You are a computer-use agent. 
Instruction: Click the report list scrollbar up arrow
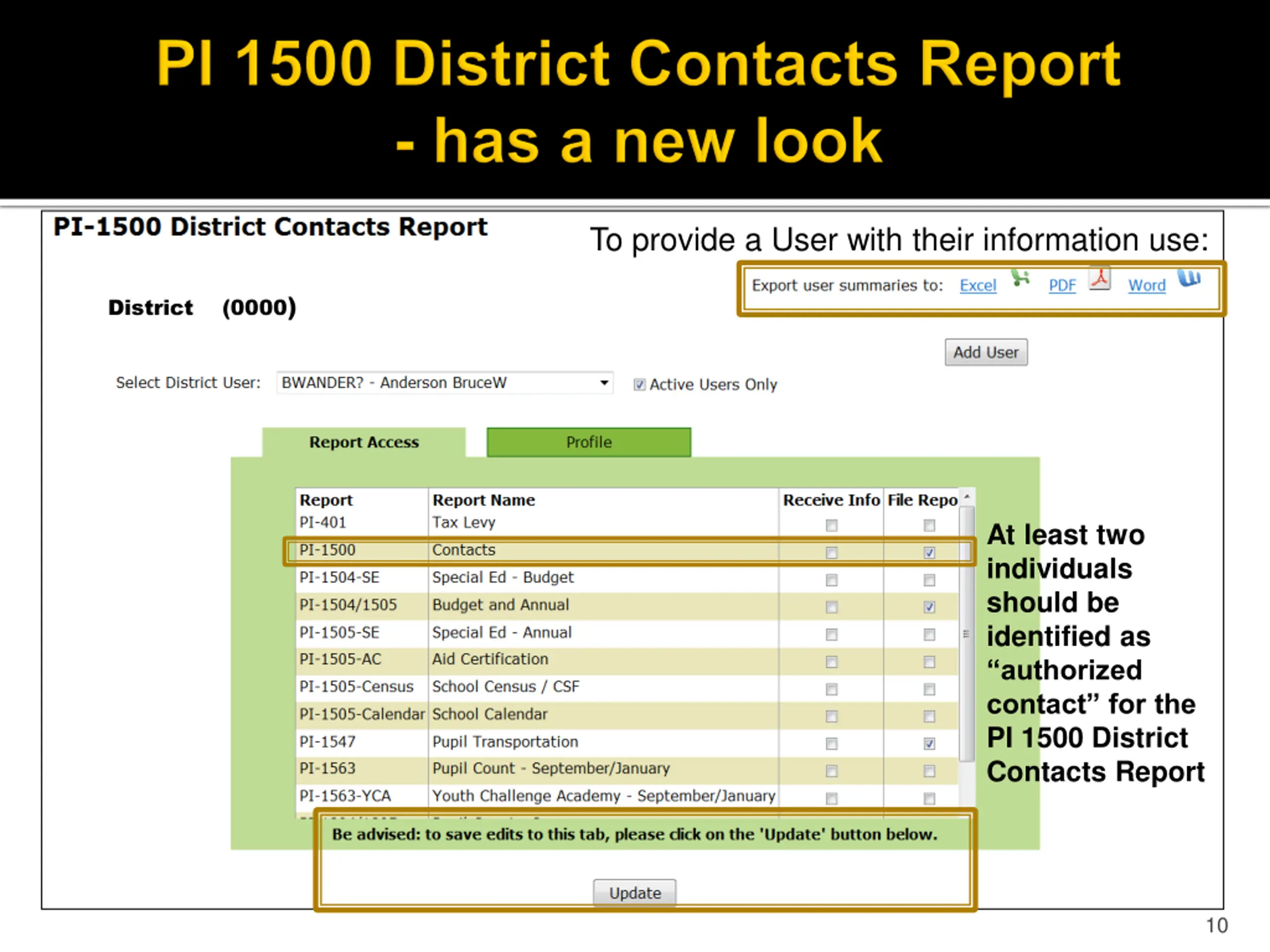click(x=967, y=496)
